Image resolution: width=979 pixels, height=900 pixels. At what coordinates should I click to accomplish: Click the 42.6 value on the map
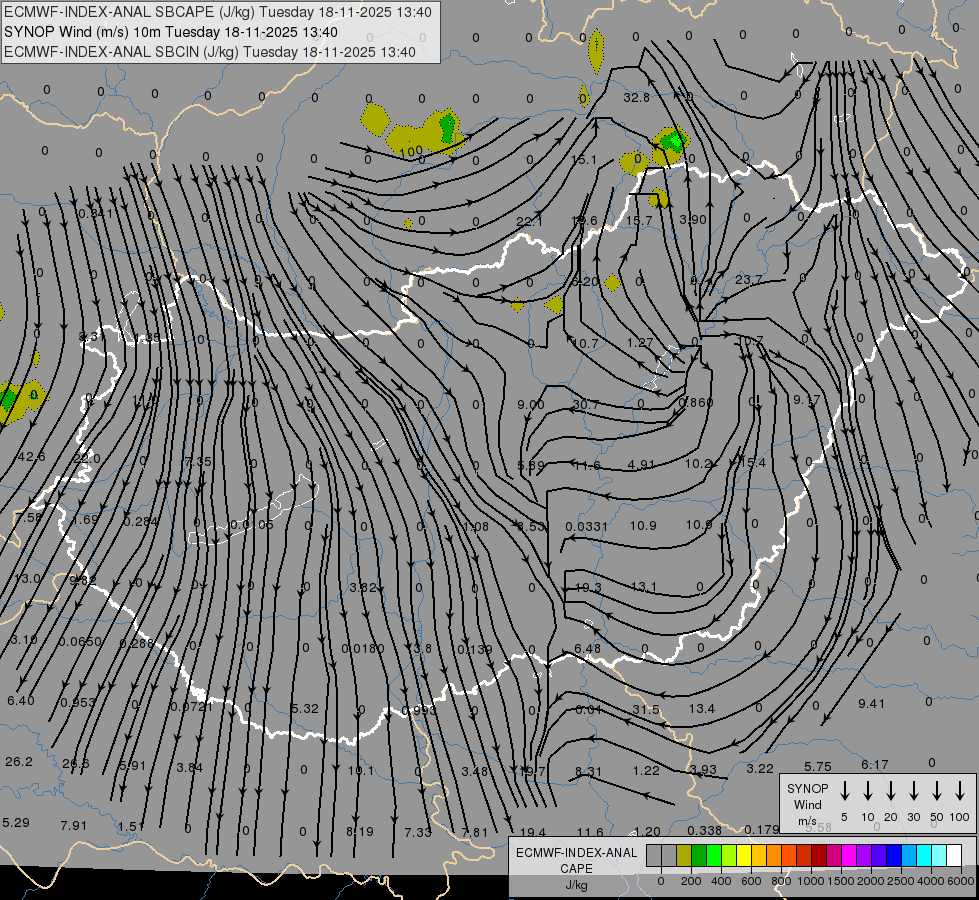pyautogui.click(x=31, y=457)
